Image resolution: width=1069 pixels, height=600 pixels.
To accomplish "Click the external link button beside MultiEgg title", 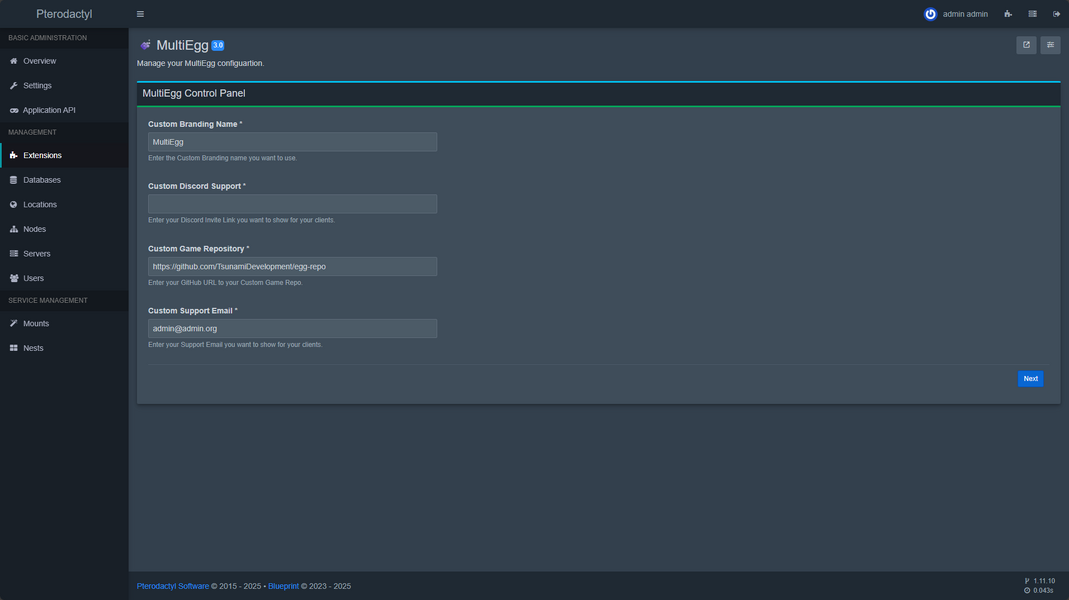I will tap(1026, 45).
